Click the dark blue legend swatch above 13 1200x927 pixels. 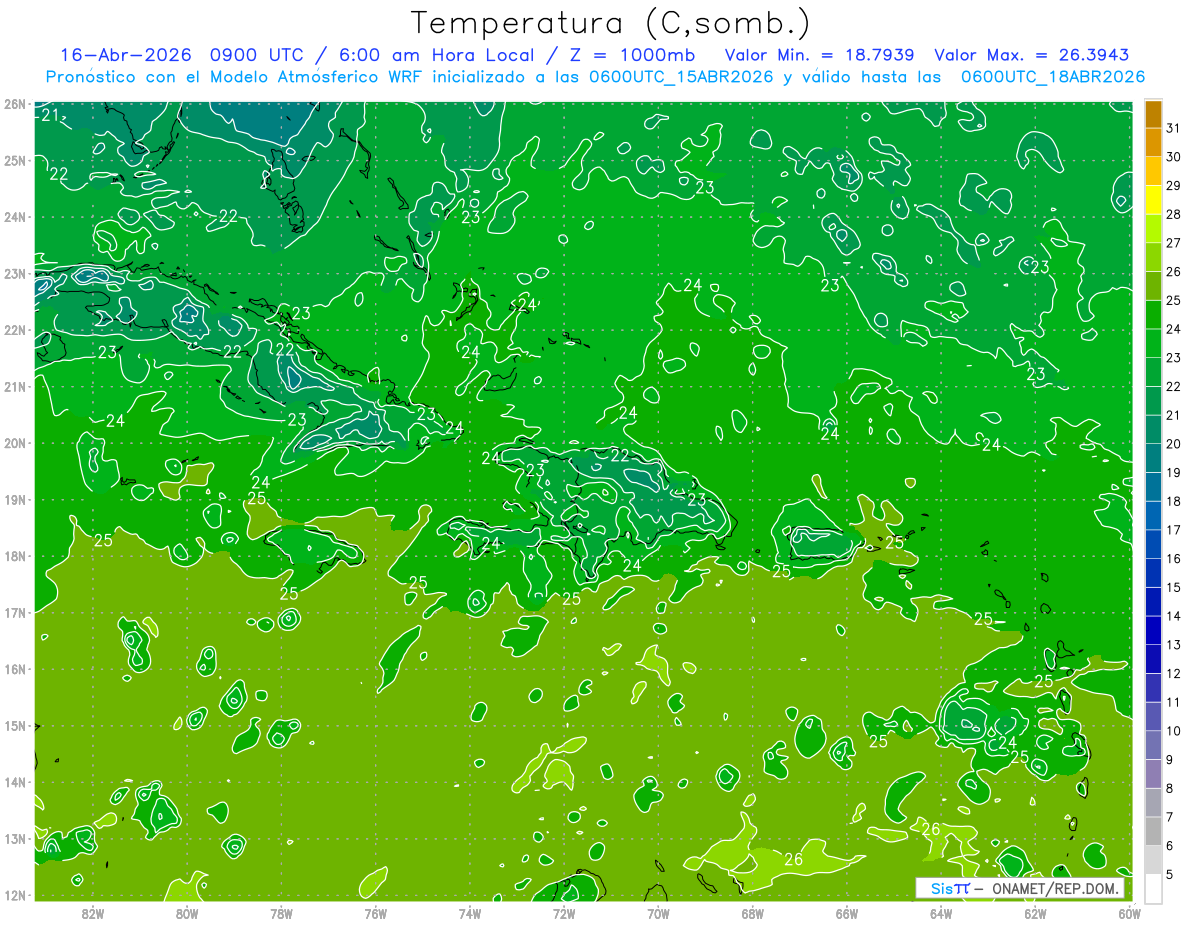coord(1153,630)
